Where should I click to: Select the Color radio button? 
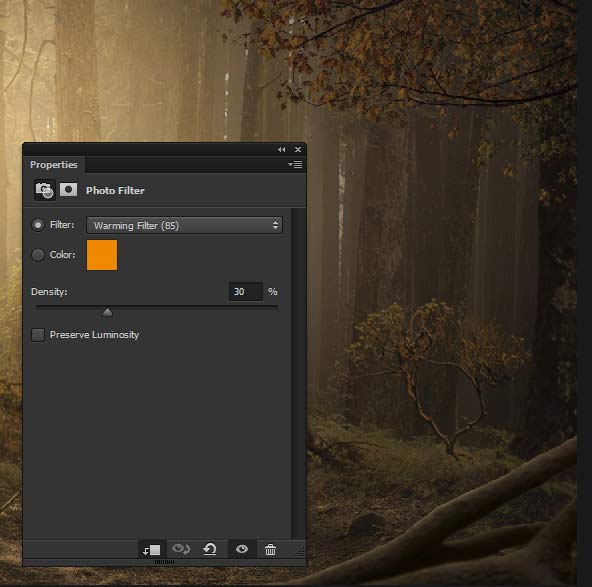coord(38,255)
